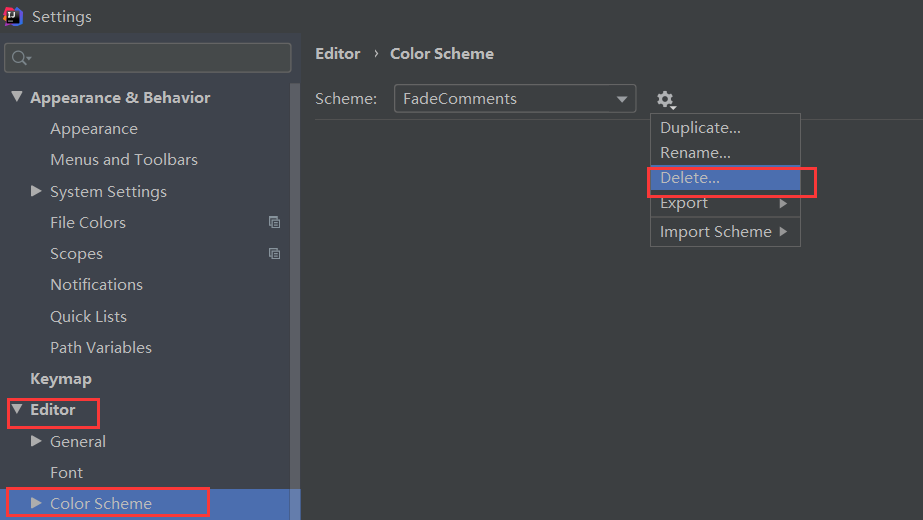This screenshot has height=520, width=923.
Task: Click the Scheme: label text
Action: coord(346,98)
